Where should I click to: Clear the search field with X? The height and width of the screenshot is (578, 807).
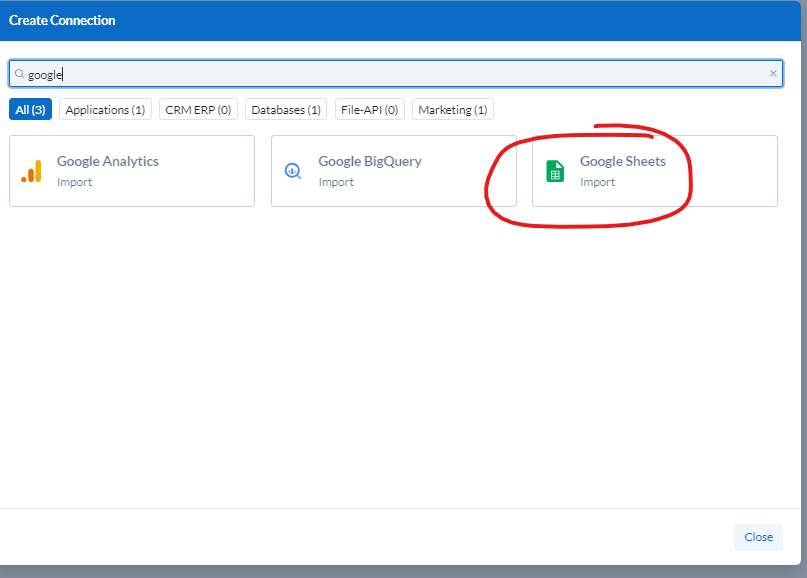pos(773,74)
